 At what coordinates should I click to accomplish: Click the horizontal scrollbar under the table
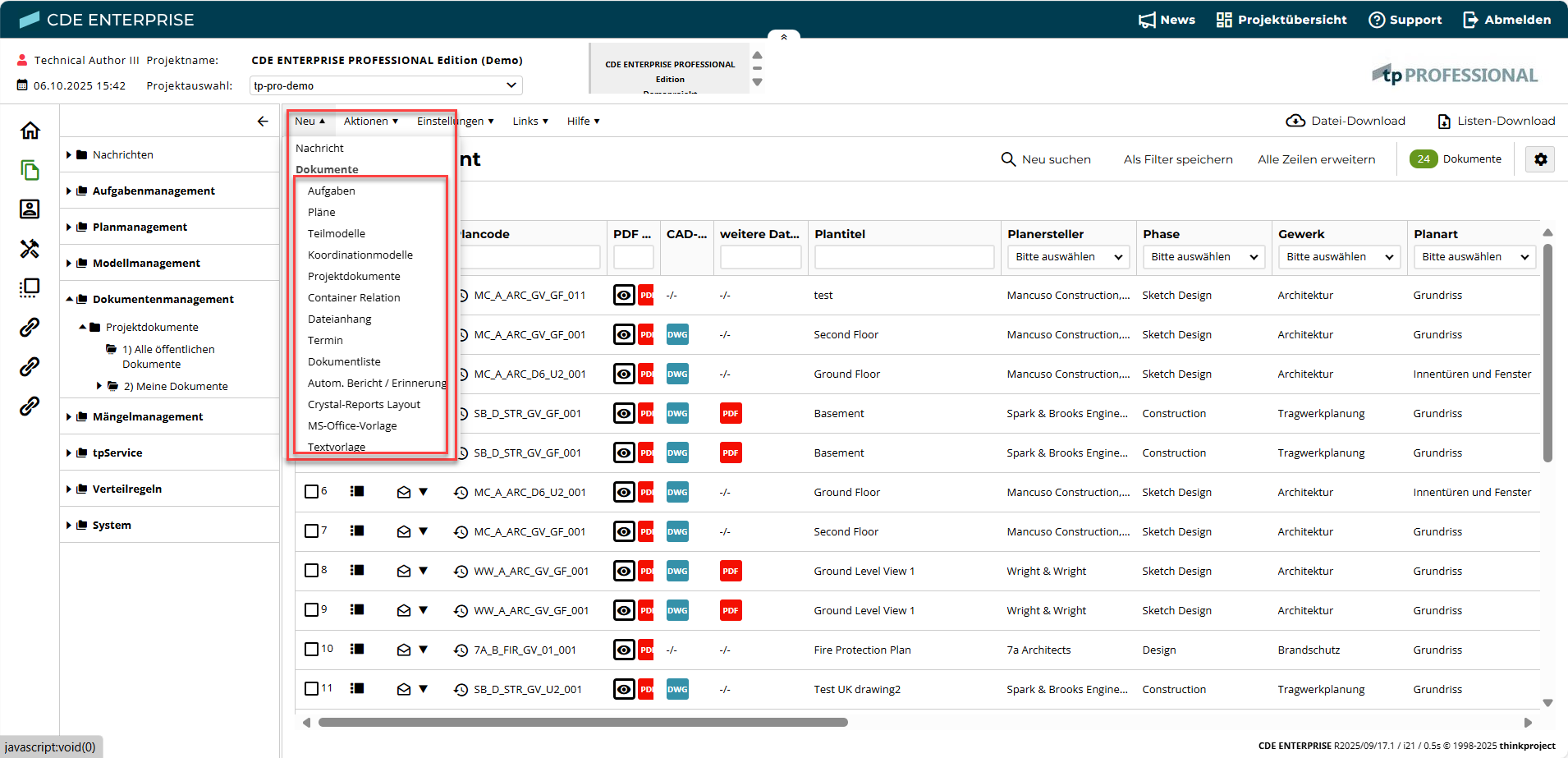point(583,723)
